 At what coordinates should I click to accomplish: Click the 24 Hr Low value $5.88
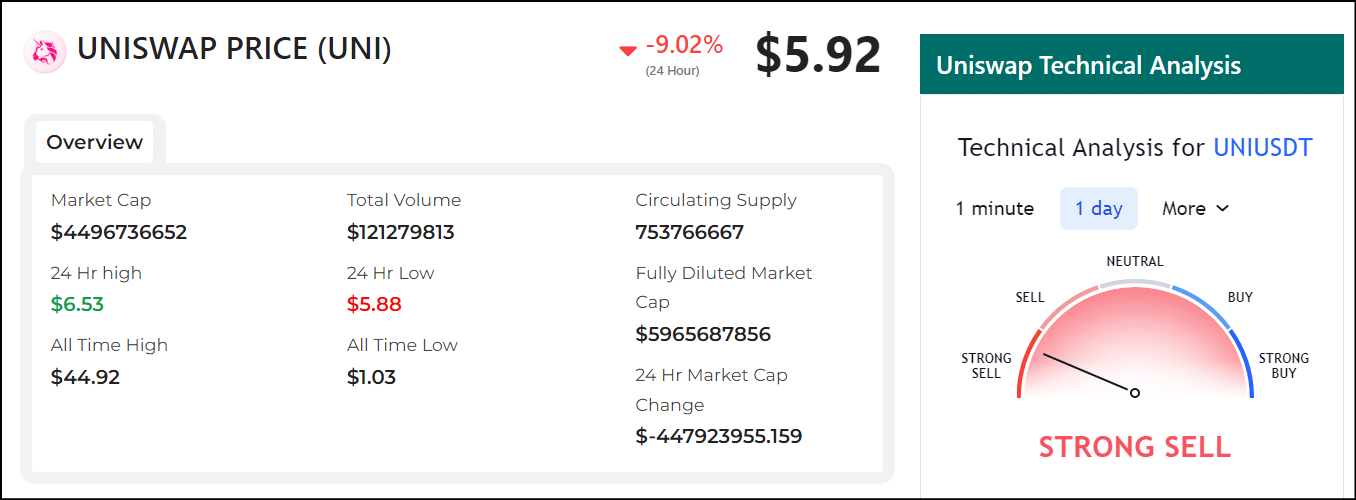click(x=374, y=304)
